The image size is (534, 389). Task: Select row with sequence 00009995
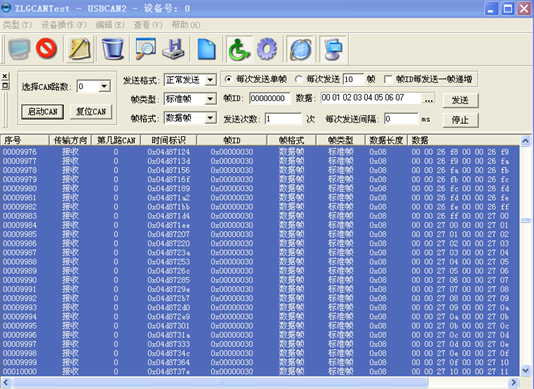click(x=260, y=326)
